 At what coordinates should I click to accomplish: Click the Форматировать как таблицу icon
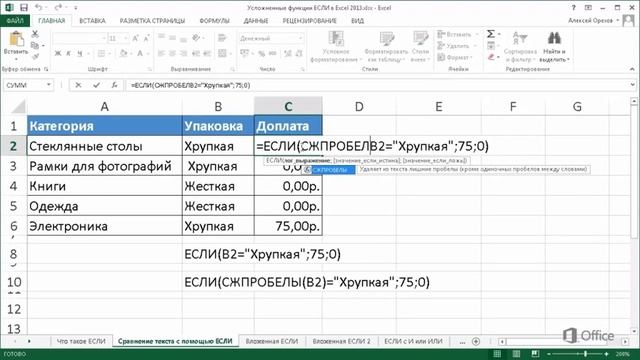[x=386, y=39]
